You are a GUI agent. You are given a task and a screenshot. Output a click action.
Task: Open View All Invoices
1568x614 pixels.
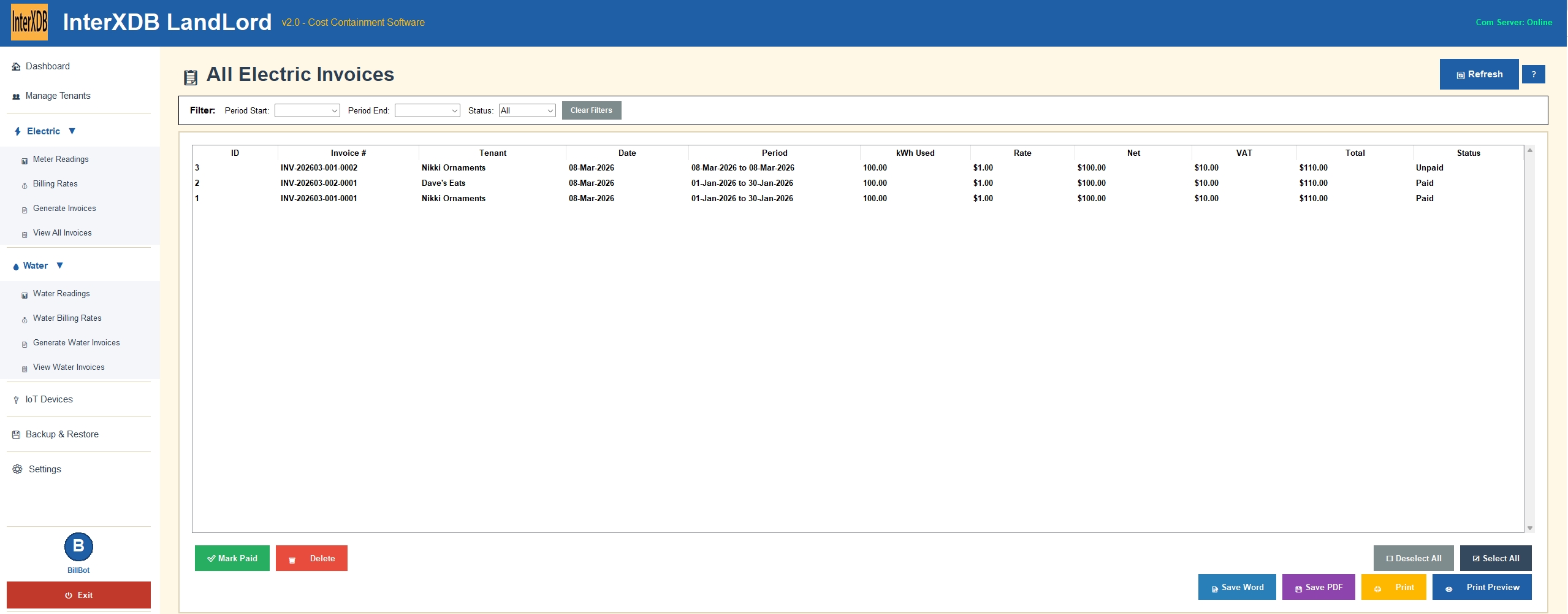62,232
